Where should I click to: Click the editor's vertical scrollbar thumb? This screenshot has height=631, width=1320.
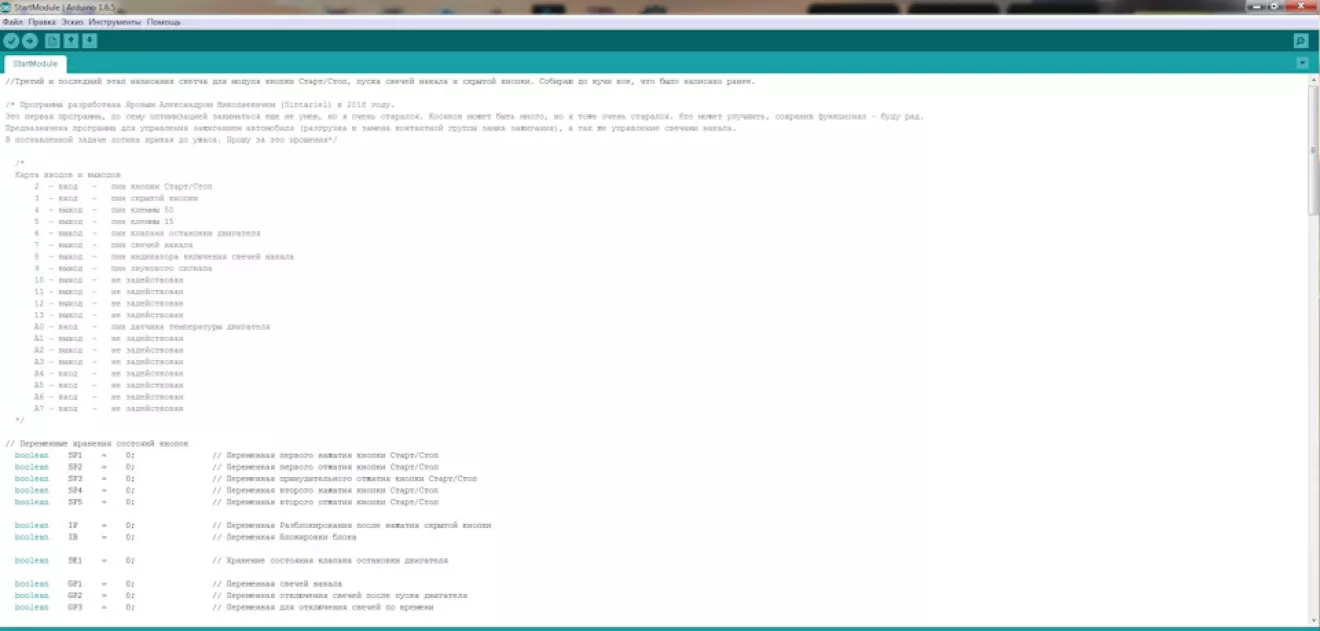pos(1313,150)
